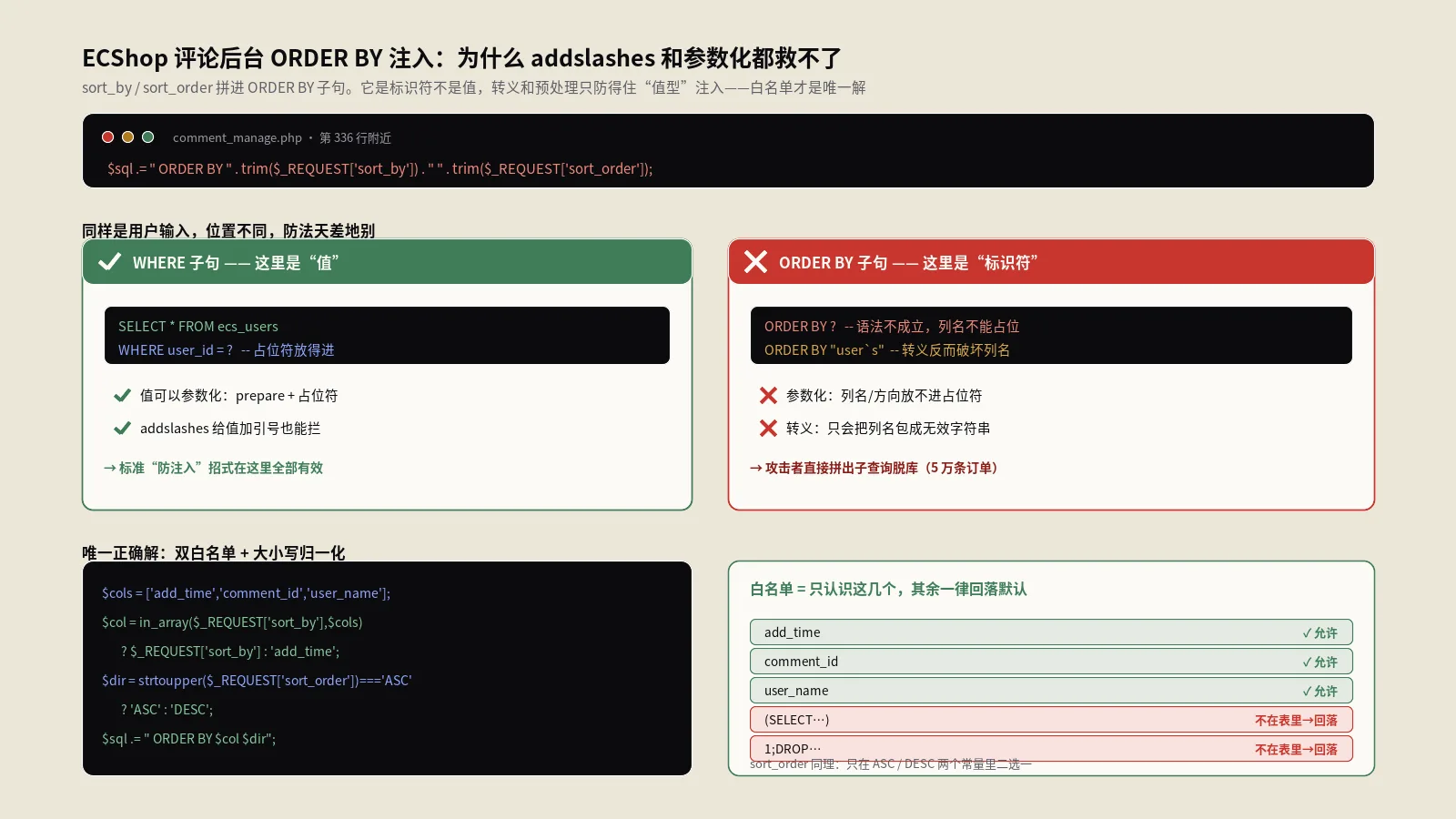The width and height of the screenshot is (1456, 819).
Task: Click ✓允许 label on user_name row
Action: (1319, 691)
